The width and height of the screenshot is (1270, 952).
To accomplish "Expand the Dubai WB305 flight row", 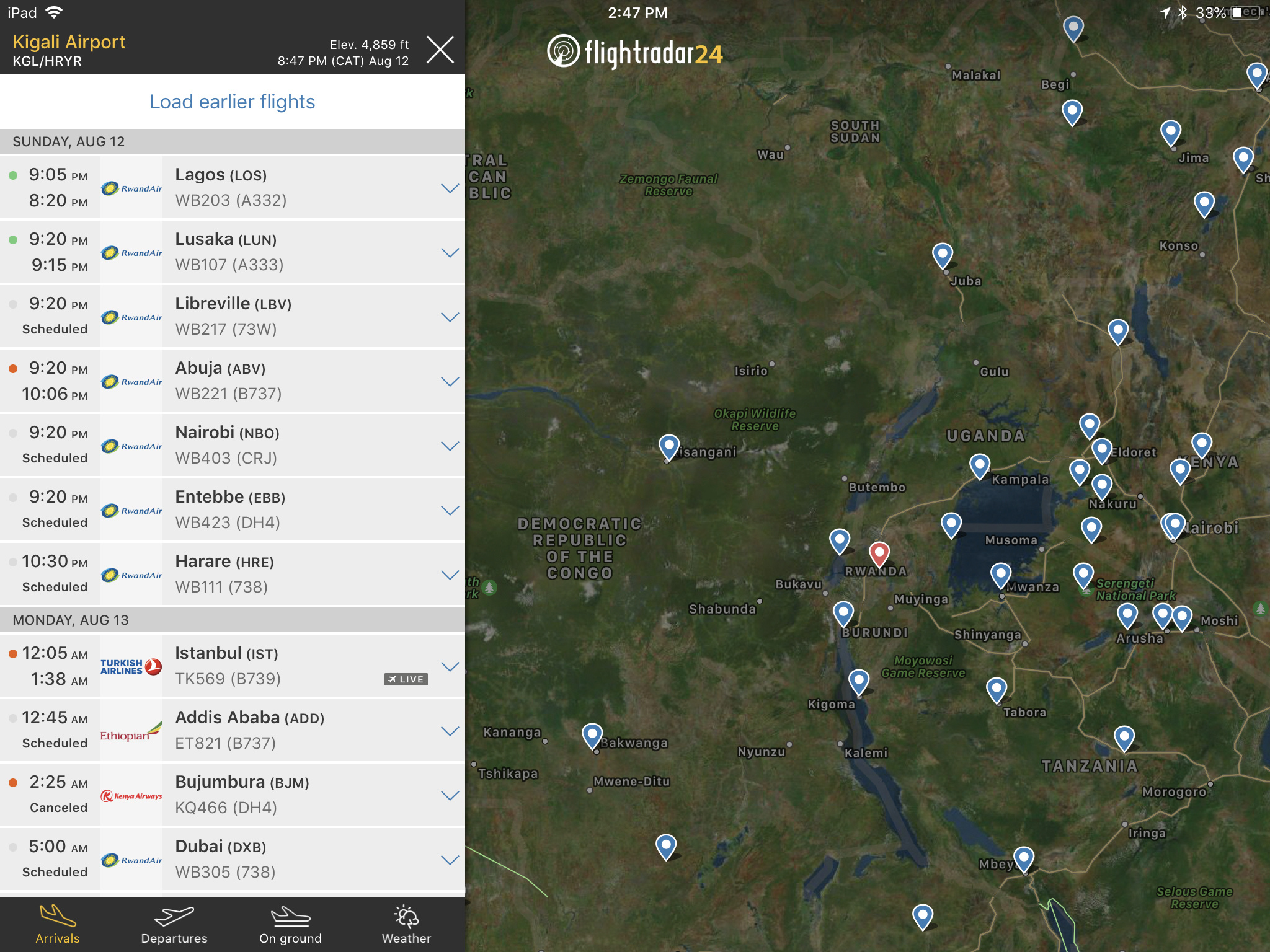I will click(450, 860).
